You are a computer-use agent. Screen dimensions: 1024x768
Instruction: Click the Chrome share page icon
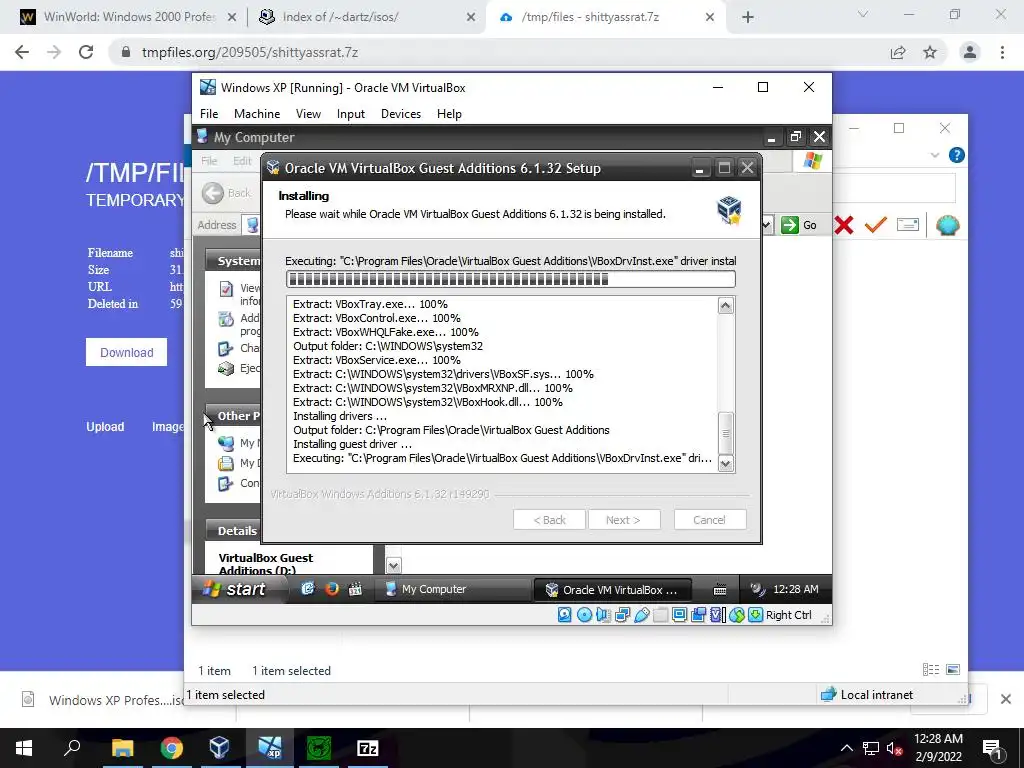[x=898, y=52]
